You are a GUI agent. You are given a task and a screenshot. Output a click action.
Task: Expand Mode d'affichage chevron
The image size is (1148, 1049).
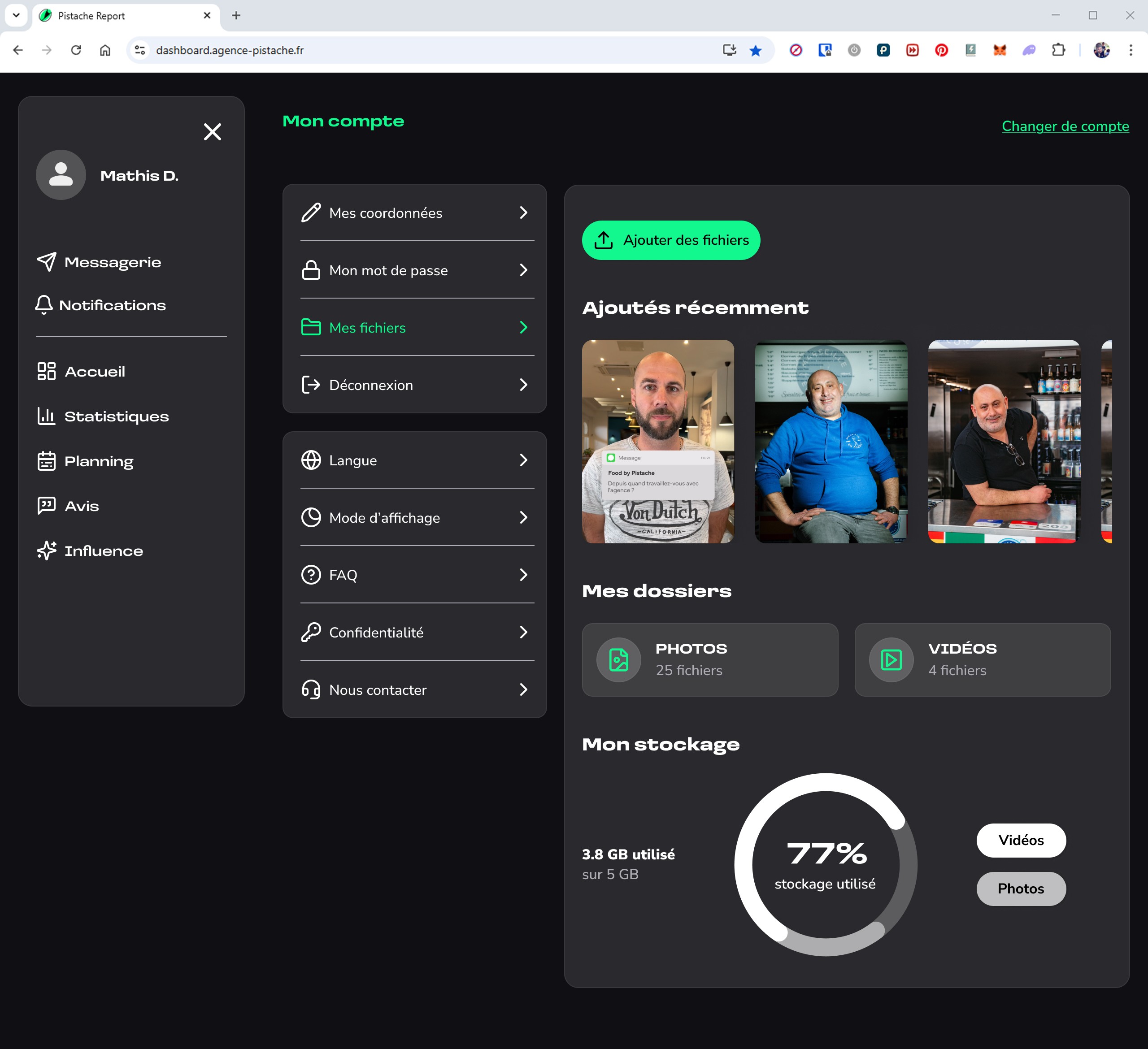pos(523,517)
